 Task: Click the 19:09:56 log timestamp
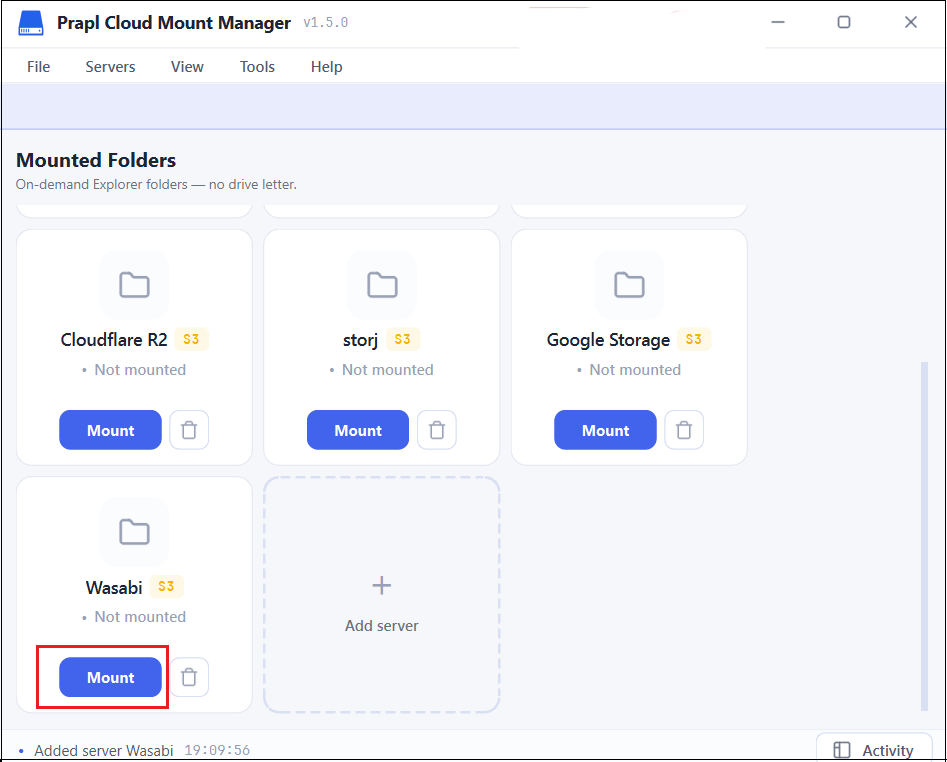click(x=217, y=751)
